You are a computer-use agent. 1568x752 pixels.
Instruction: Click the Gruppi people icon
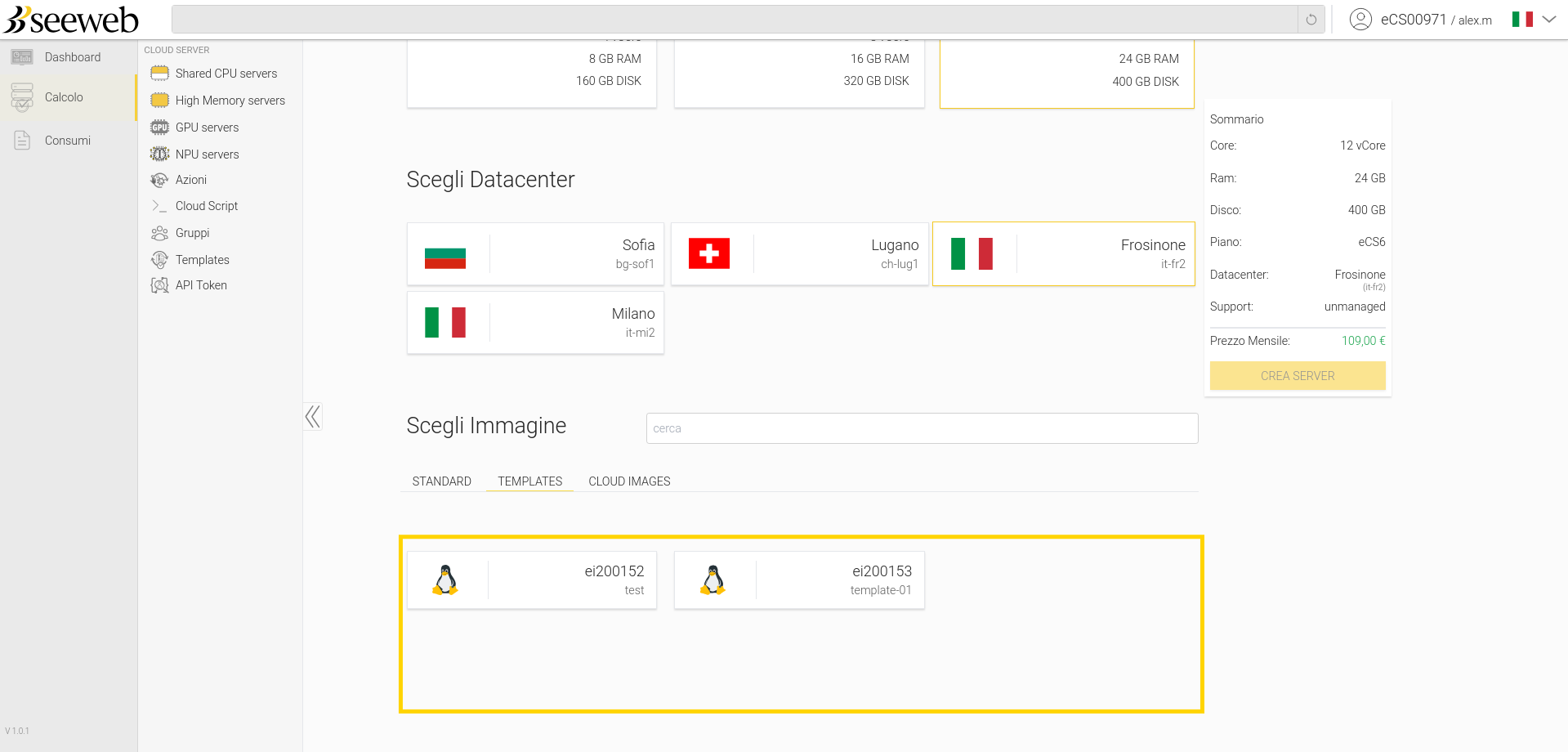[x=159, y=233]
